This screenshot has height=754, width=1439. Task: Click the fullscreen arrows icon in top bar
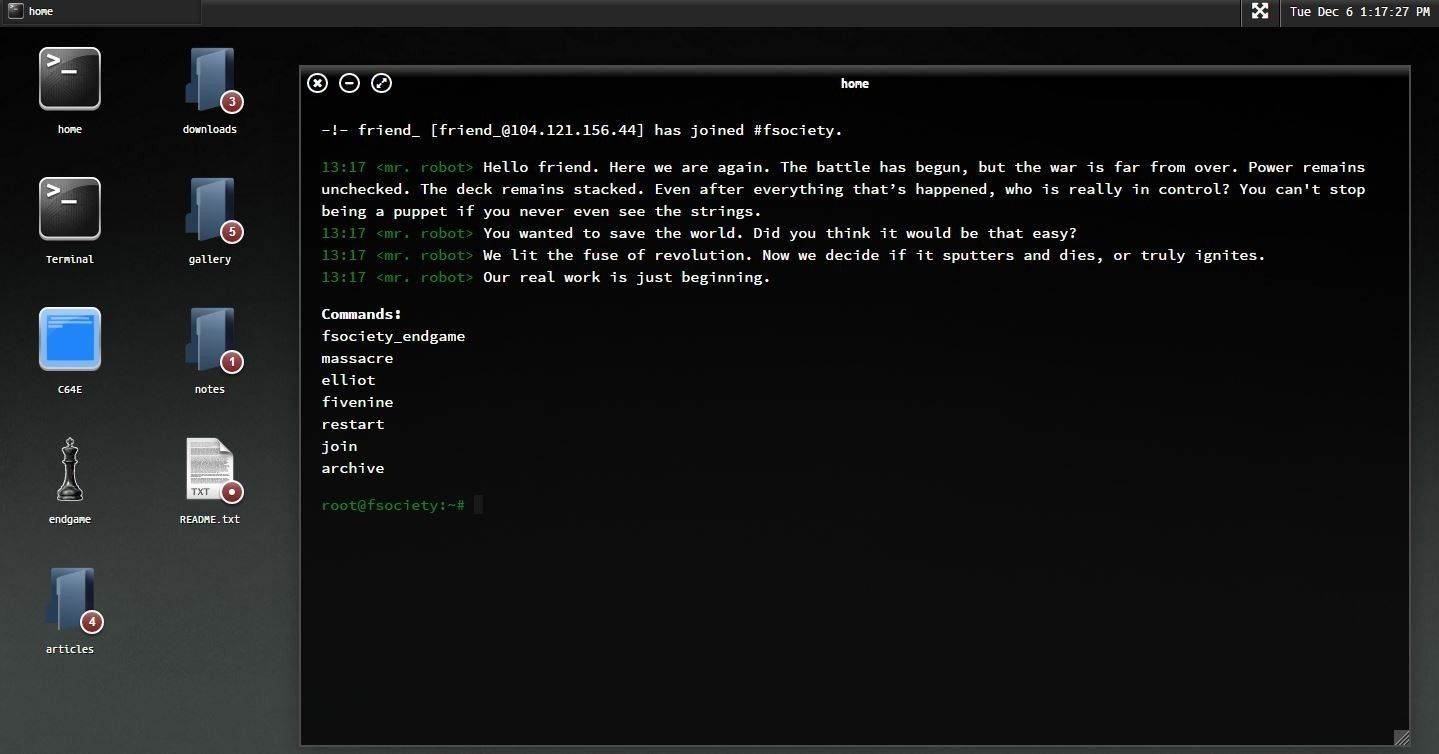click(1260, 11)
